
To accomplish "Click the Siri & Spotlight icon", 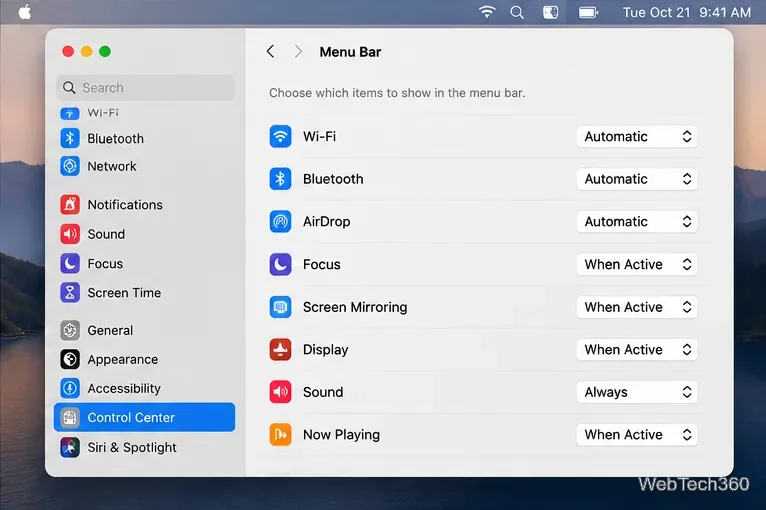I will [70, 447].
